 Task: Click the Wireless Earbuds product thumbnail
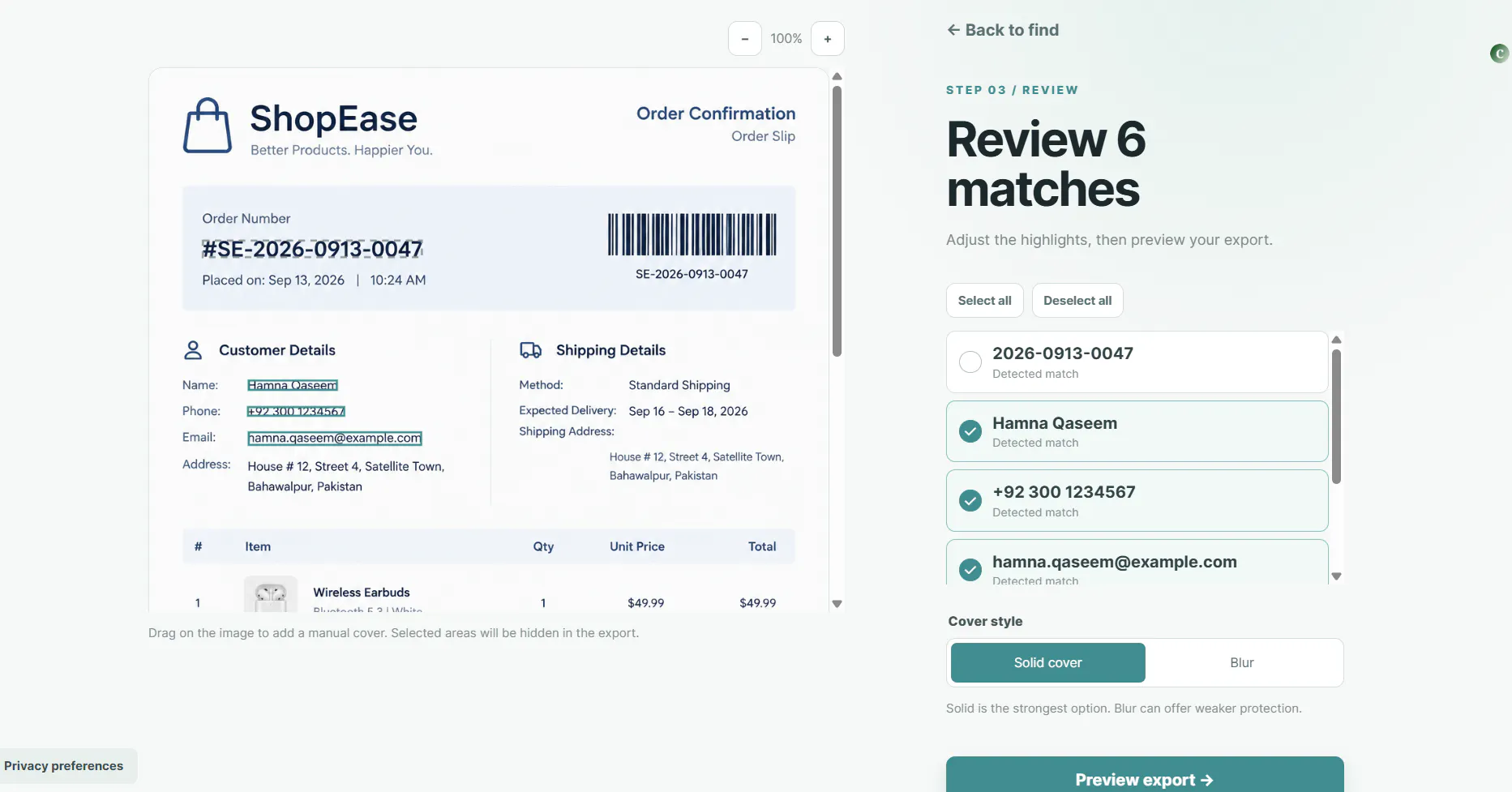click(x=271, y=594)
